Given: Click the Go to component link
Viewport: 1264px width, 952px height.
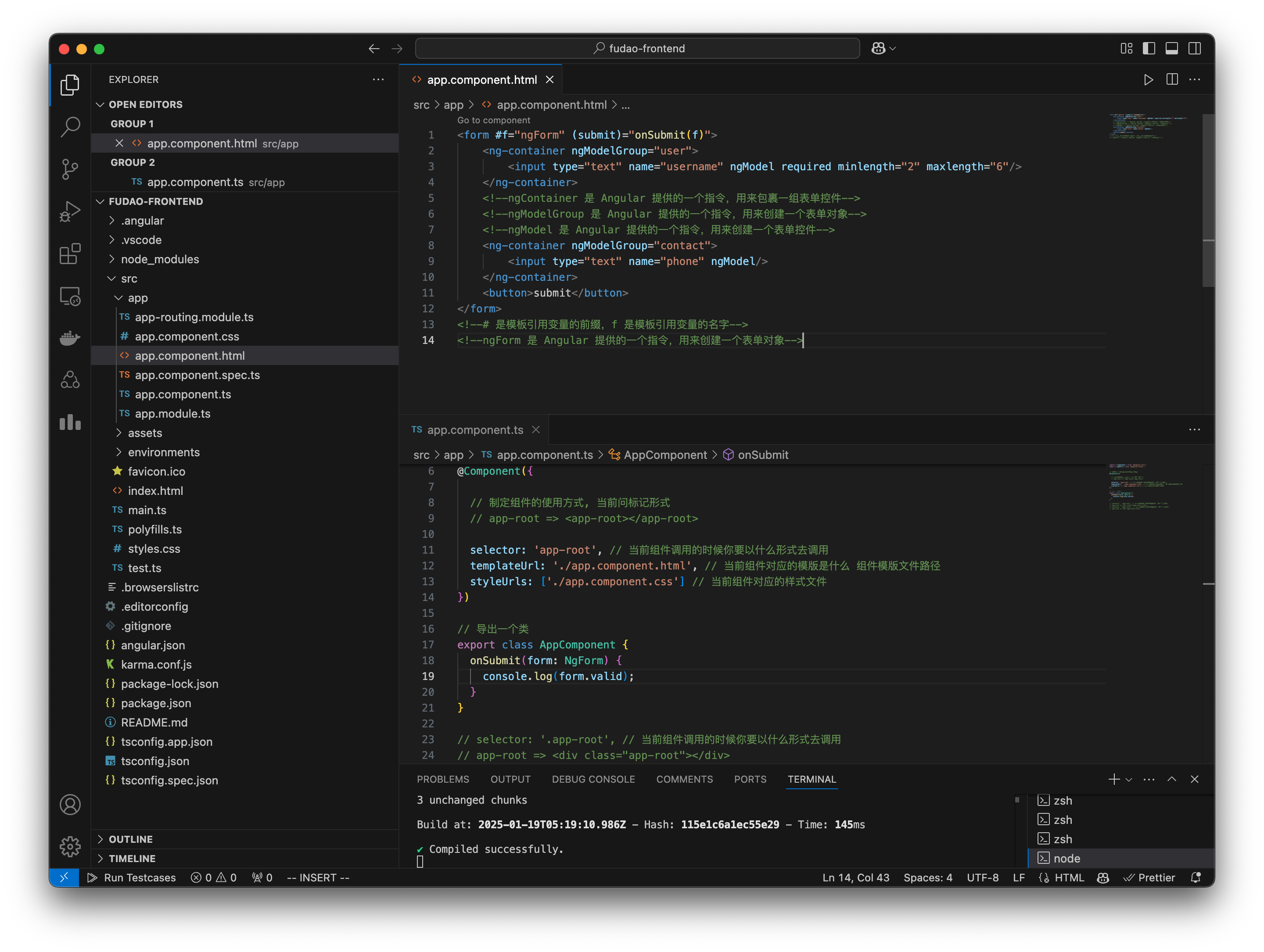Looking at the screenshot, I should click(x=494, y=120).
